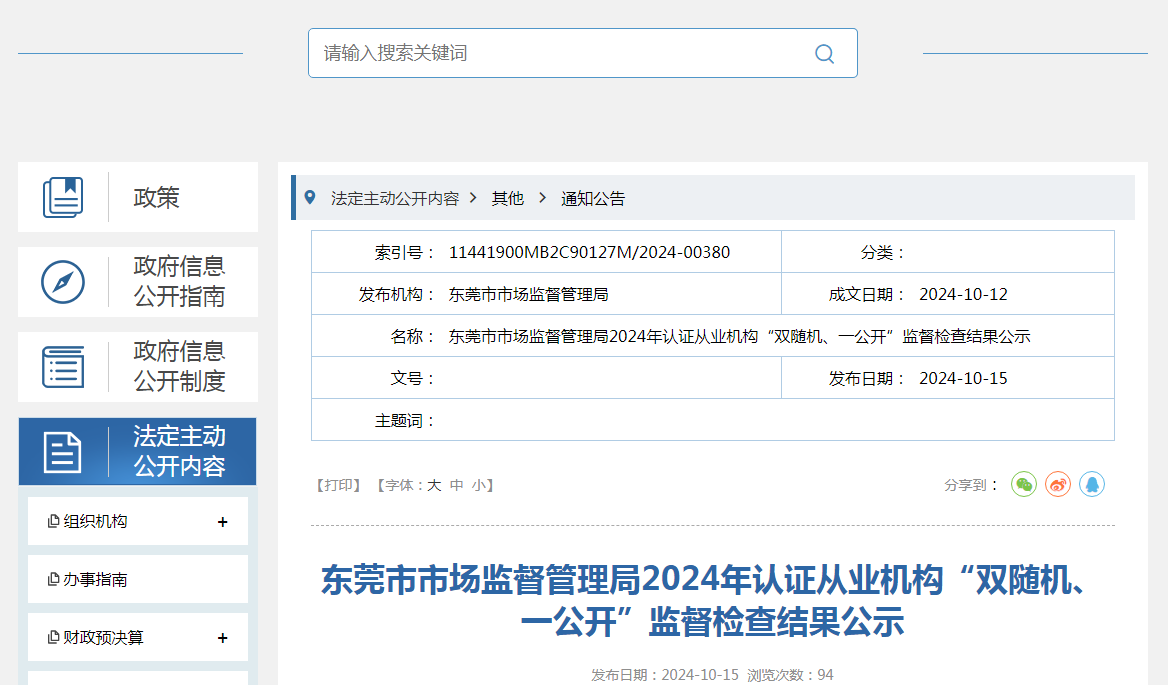The image size is (1168, 685).
Task: Click the compass icon for 政府信息公开指南
Action: [x=63, y=282]
